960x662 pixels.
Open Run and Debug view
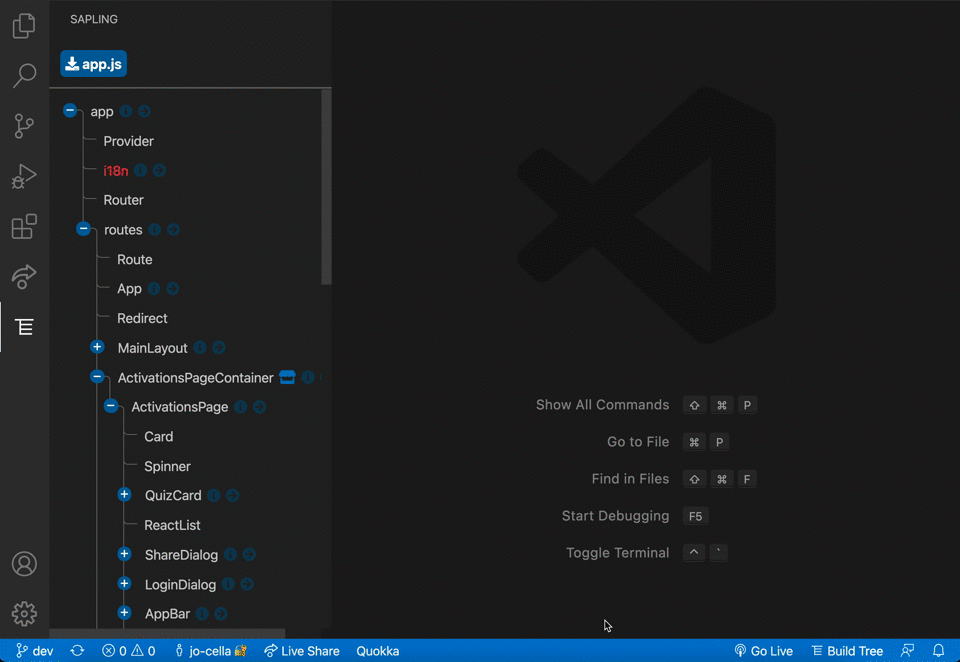pyautogui.click(x=24, y=176)
